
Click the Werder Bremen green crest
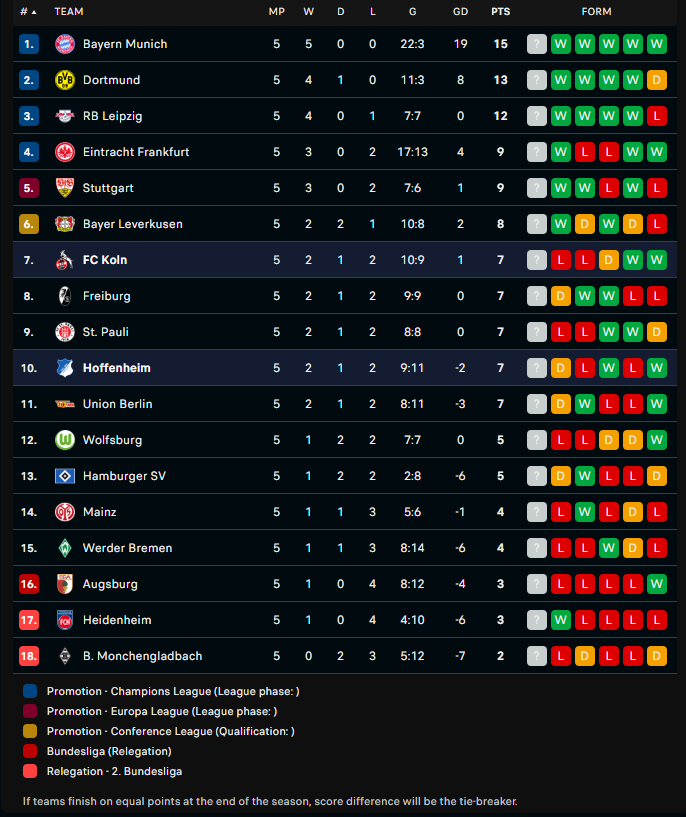point(65,548)
